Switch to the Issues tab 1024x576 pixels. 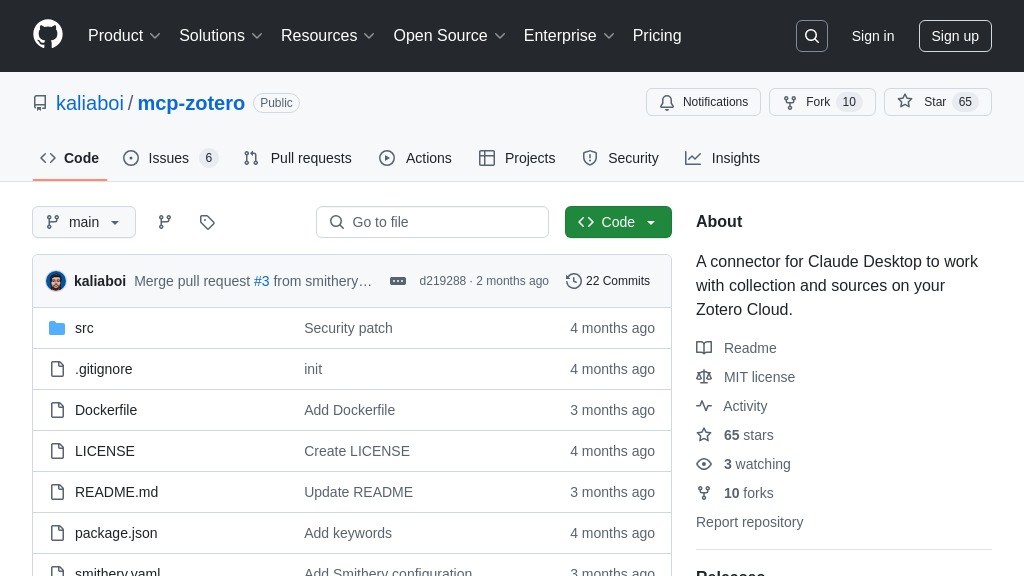(x=169, y=158)
